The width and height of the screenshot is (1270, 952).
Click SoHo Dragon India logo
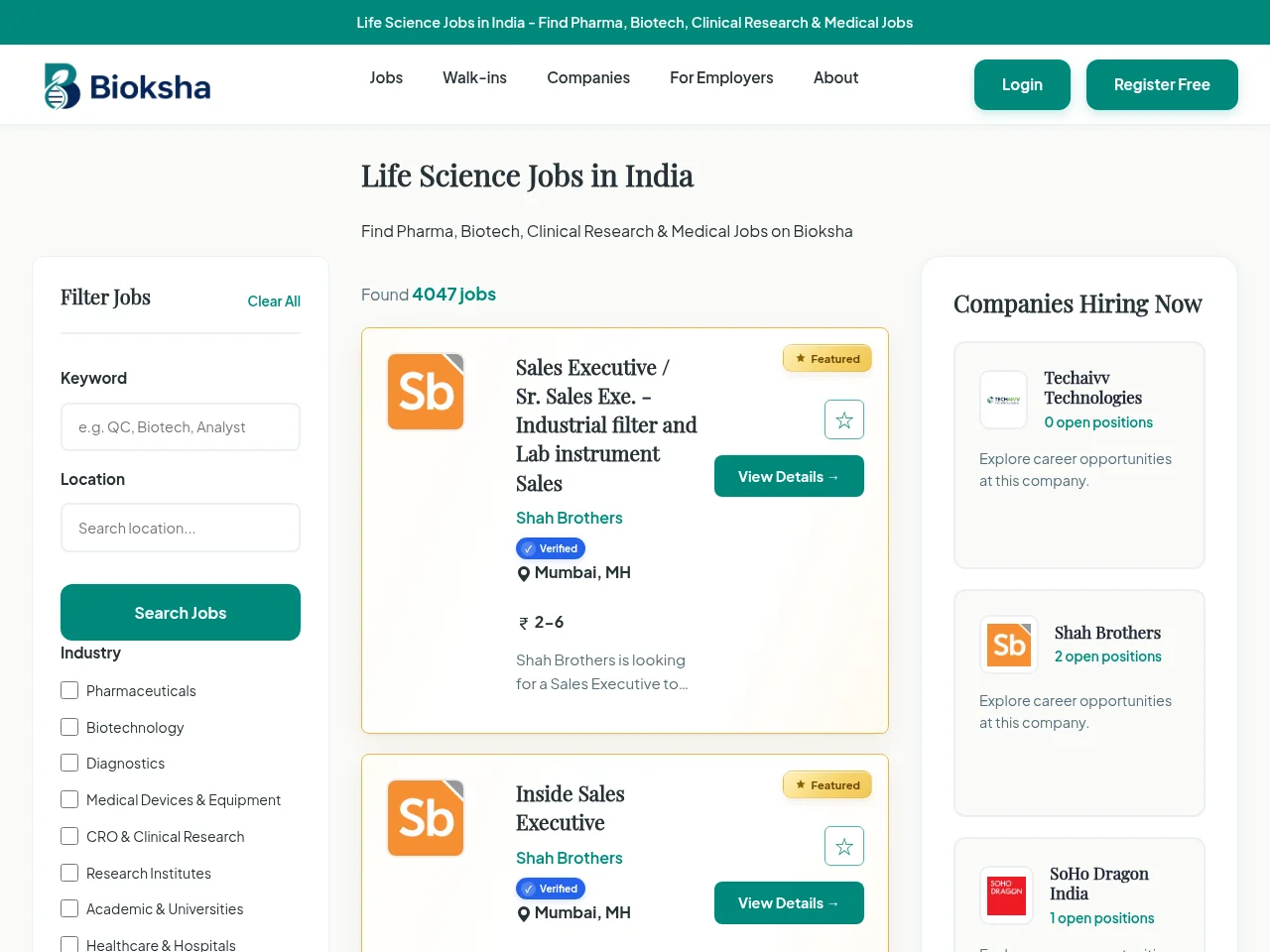point(1006,895)
